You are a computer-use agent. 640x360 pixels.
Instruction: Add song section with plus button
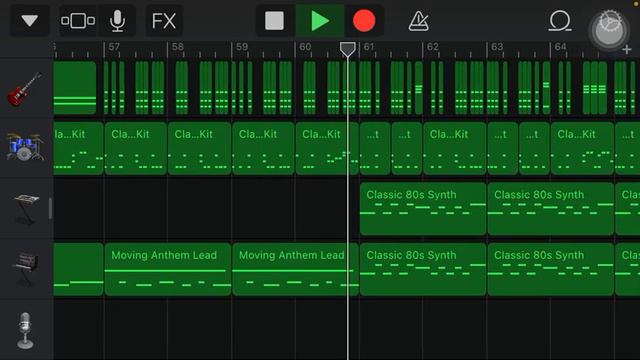point(627,50)
